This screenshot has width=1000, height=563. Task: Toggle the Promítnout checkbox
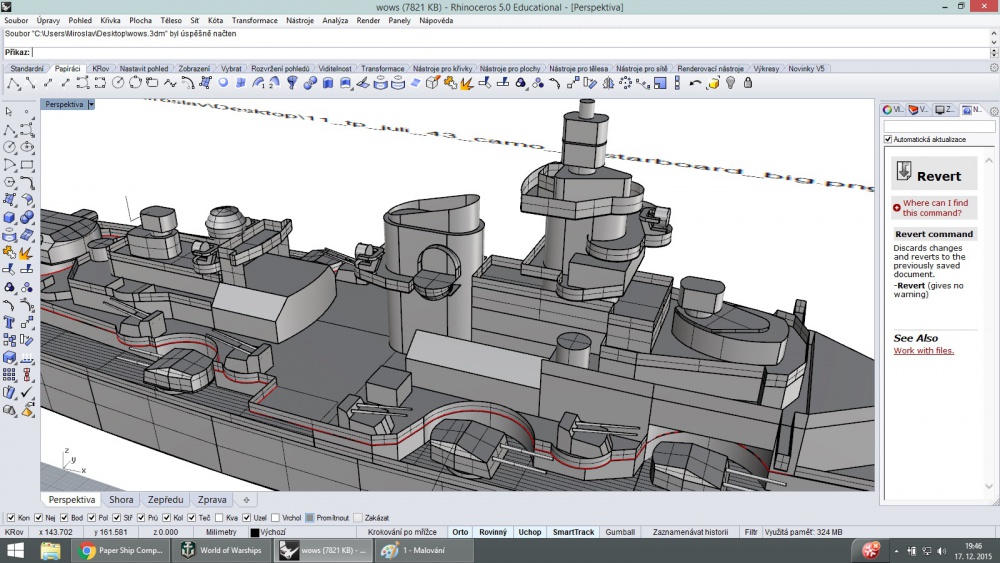click(310, 518)
